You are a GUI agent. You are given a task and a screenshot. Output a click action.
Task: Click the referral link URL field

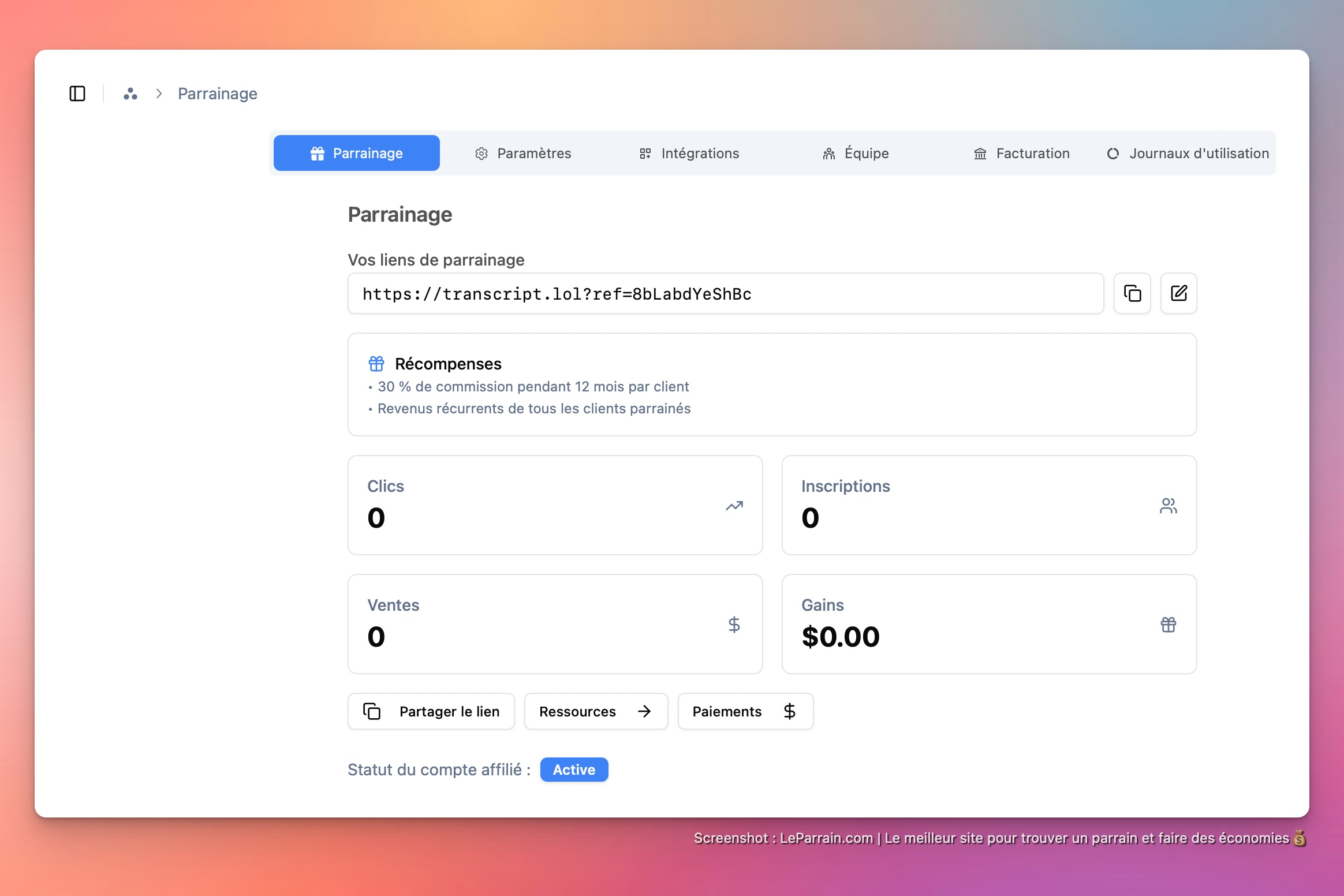click(725, 294)
